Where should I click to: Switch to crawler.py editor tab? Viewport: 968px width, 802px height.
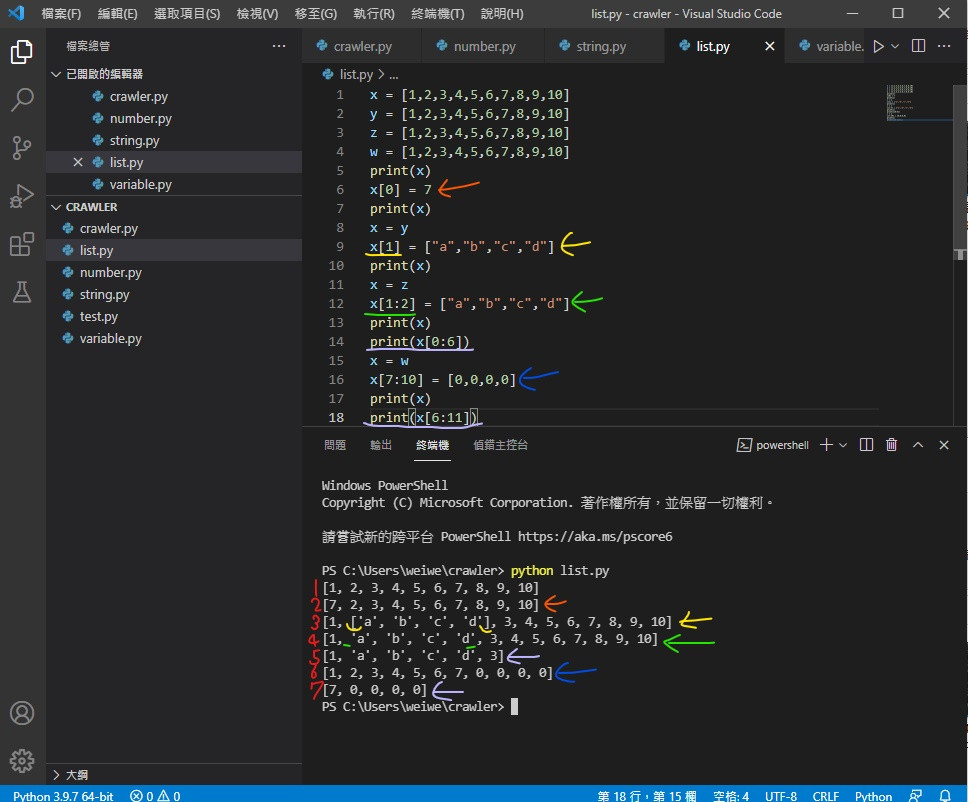362,46
